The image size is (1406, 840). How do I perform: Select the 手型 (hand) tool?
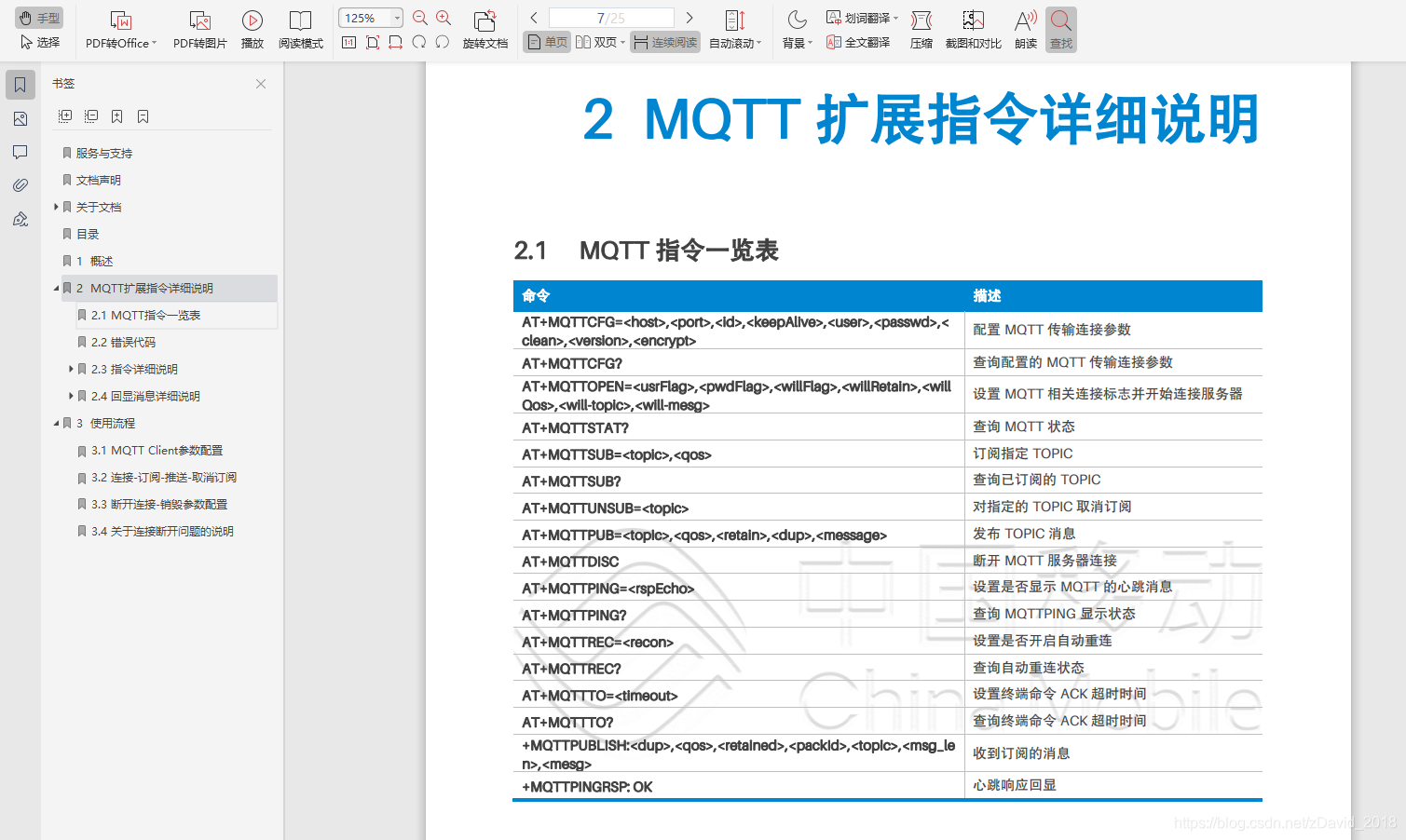click(x=39, y=18)
